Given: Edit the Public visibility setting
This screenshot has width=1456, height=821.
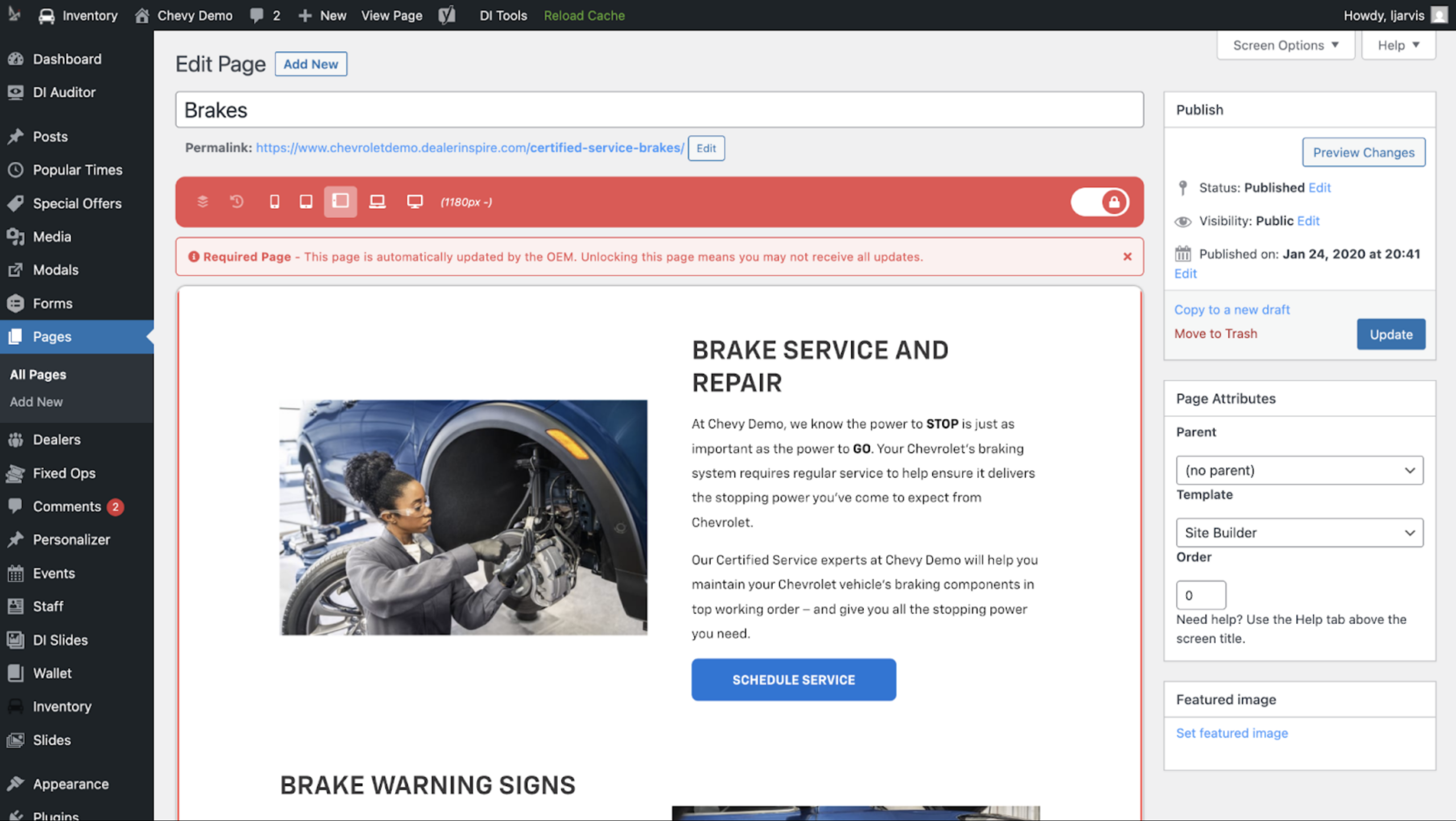Looking at the screenshot, I should pyautogui.click(x=1308, y=221).
